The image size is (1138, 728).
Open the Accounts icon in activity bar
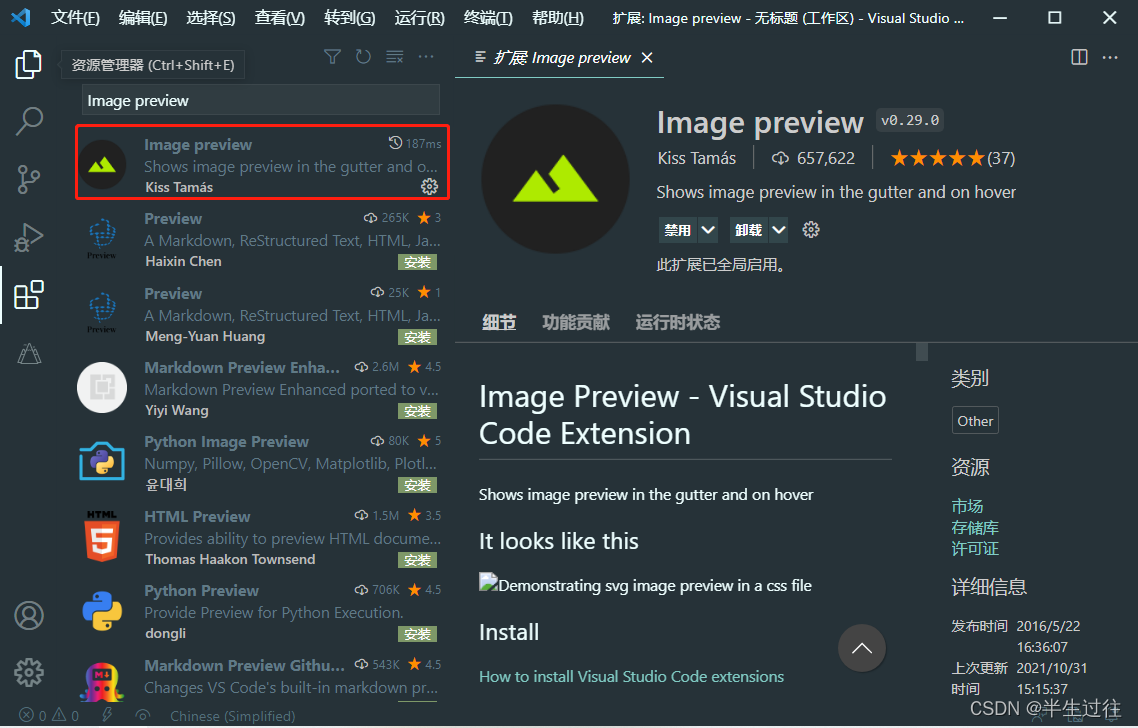(x=29, y=615)
